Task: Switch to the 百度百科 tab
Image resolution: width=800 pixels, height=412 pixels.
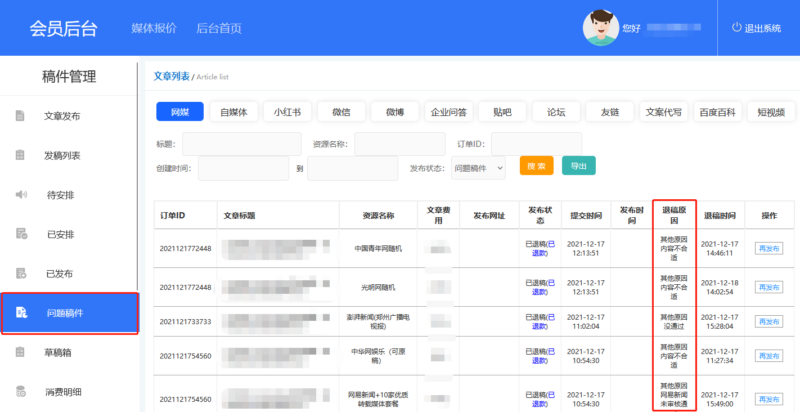Action: coord(717,112)
